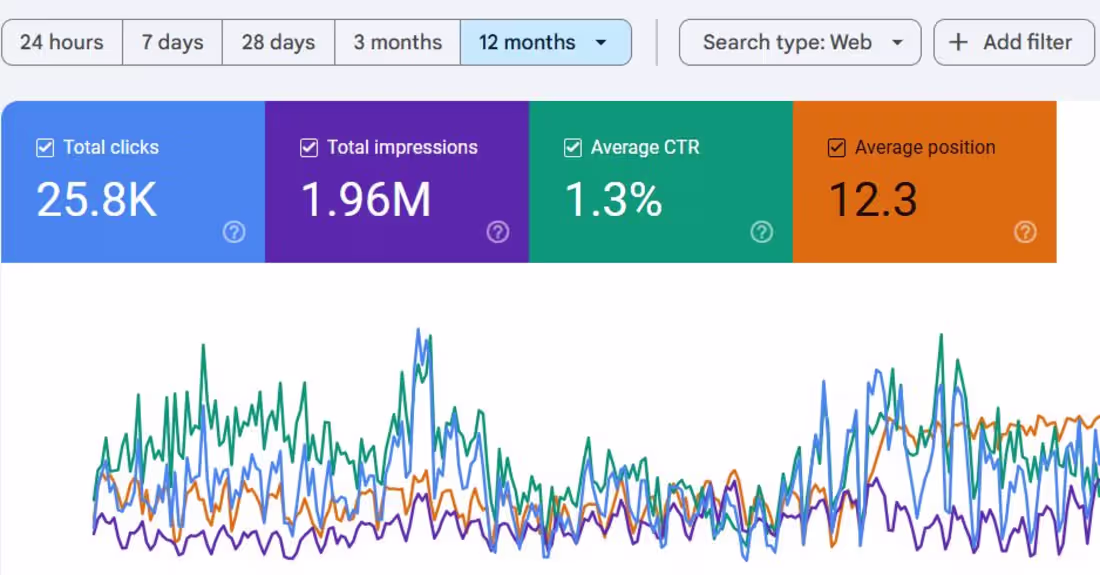1100x575 pixels.
Task: Open help icon on Average CTR card
Action: tap(762, 232)
